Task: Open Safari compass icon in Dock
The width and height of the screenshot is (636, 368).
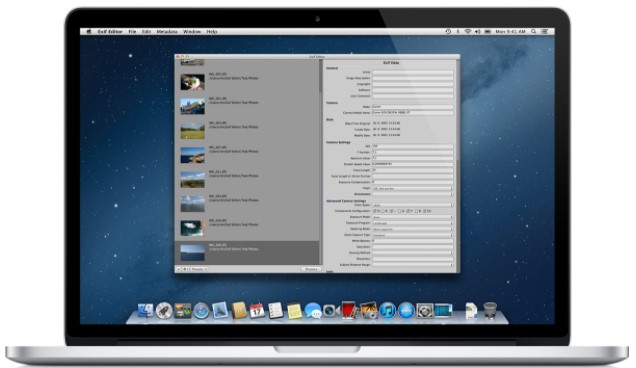Action: pyautogui.click(x=201, y=311)
